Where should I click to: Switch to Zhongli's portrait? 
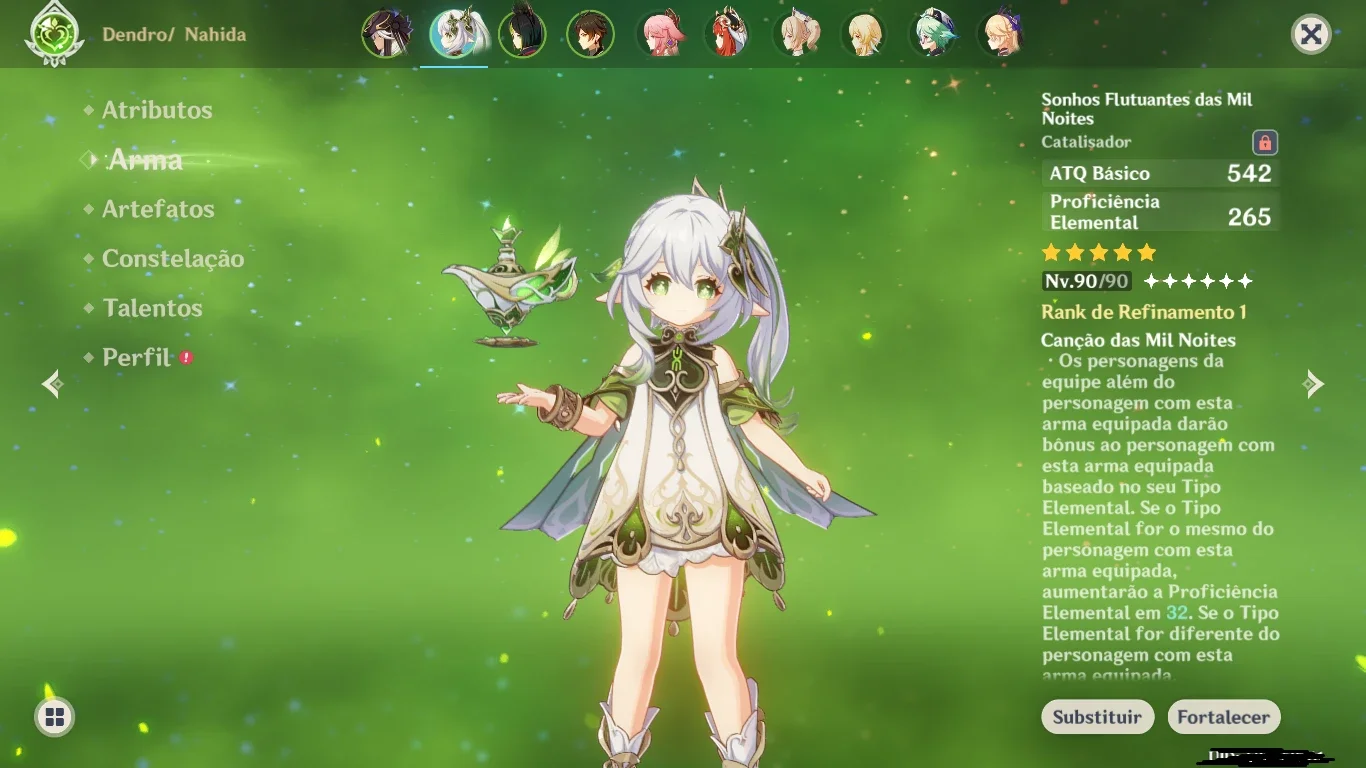[x=590, y=34]
